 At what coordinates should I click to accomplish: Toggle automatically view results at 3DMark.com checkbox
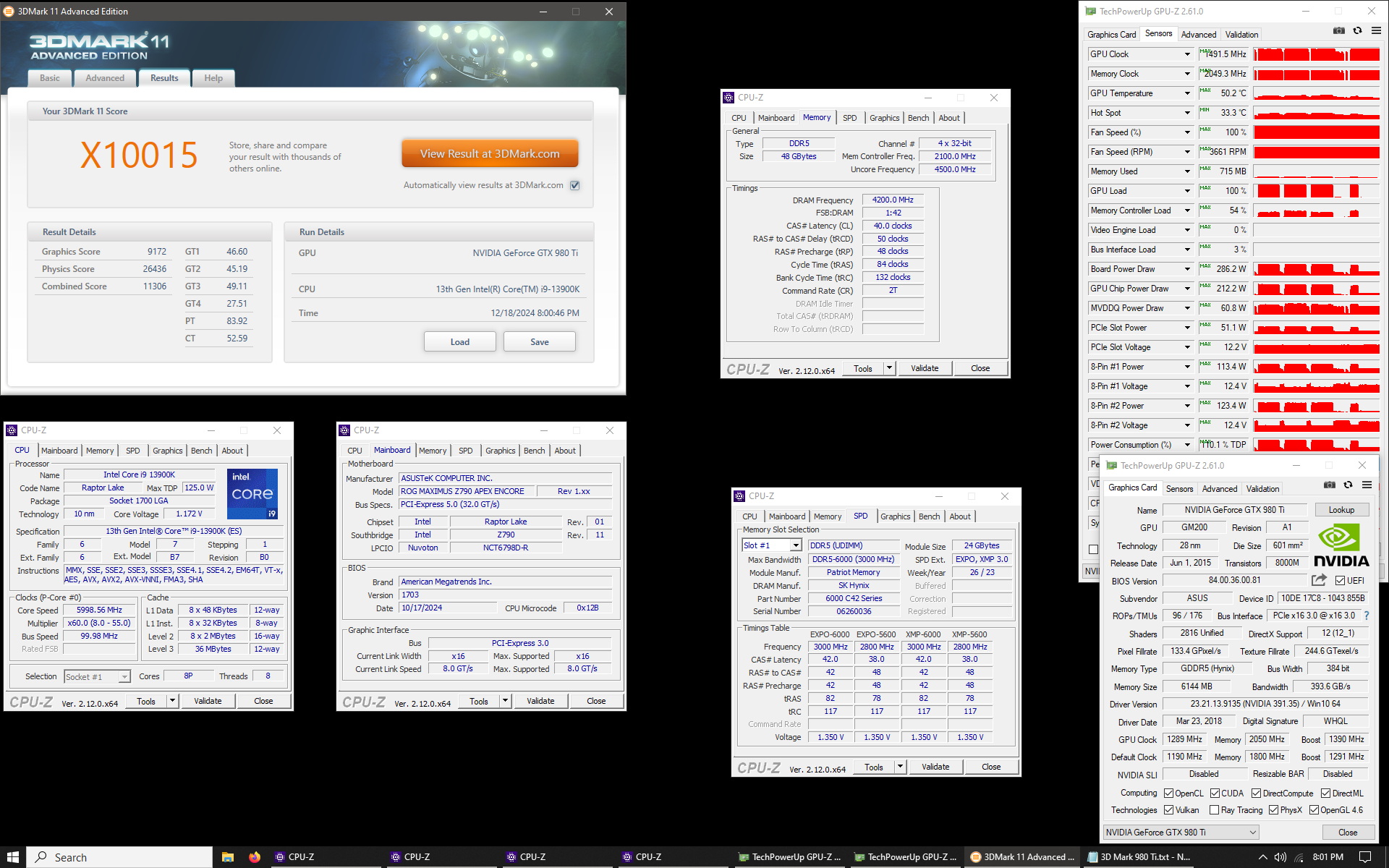(575, 185)
